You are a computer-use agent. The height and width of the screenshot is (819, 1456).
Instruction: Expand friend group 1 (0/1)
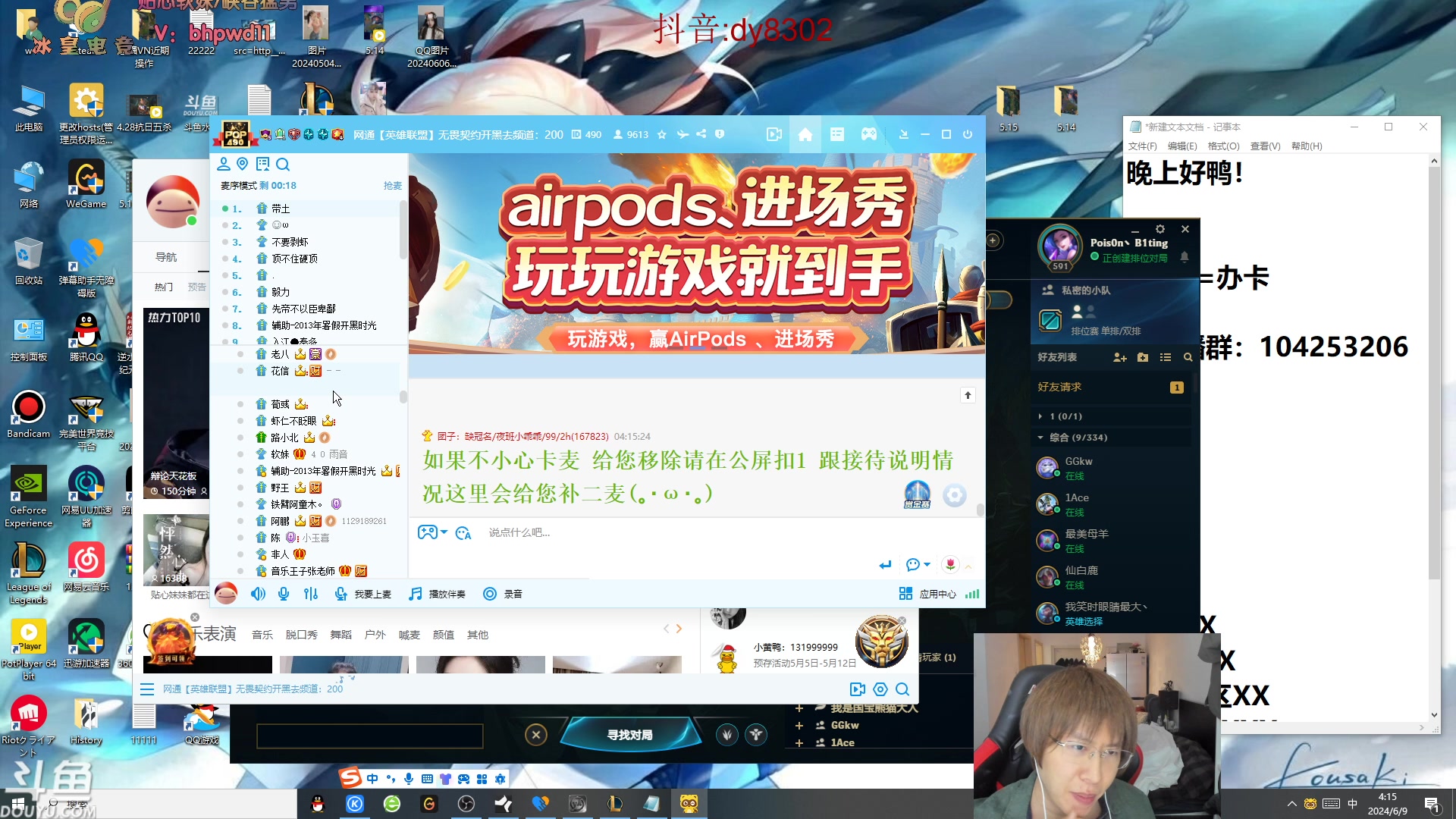pos(1112,416)
